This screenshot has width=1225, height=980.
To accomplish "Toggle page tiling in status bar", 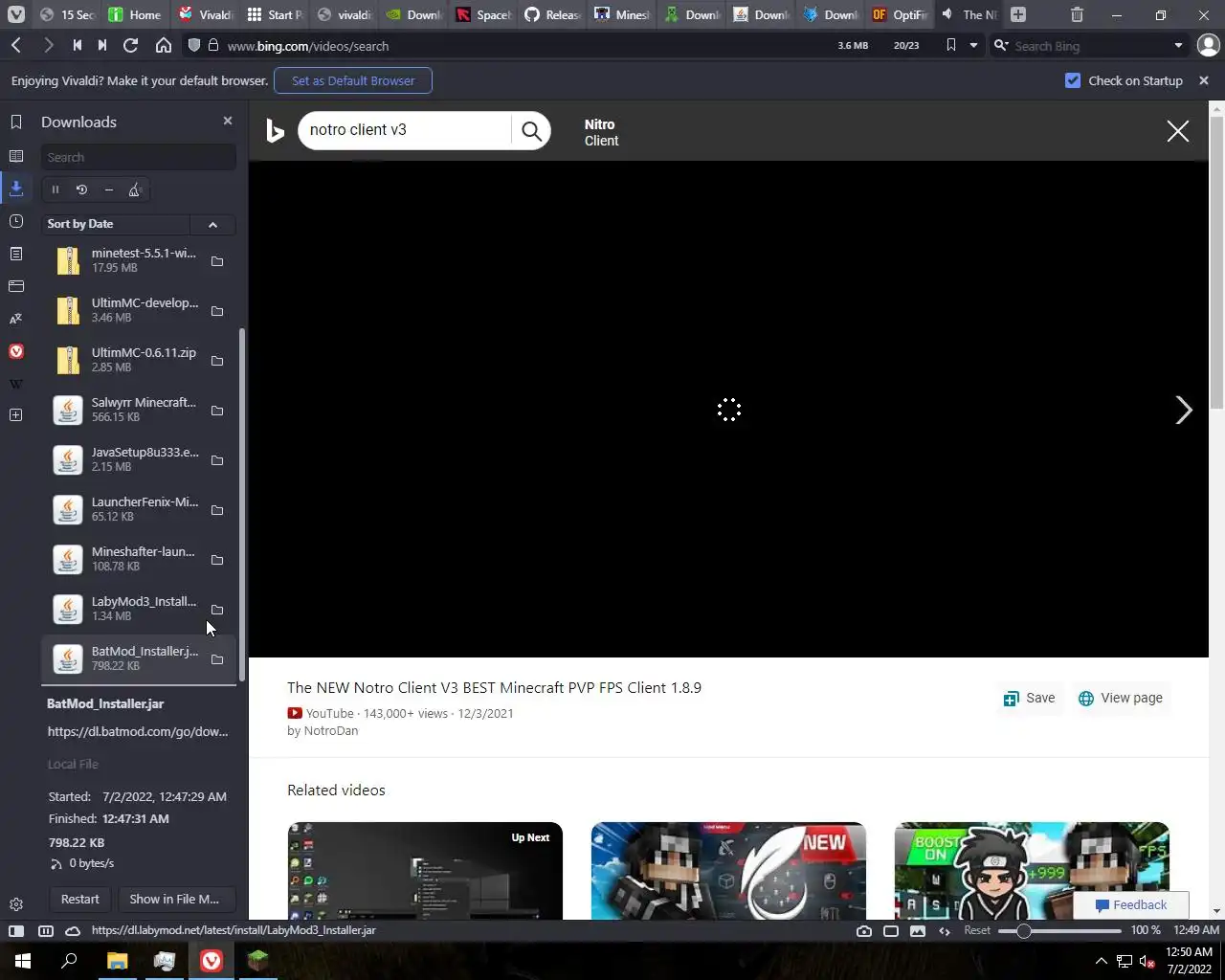I will tap(891, 930).
